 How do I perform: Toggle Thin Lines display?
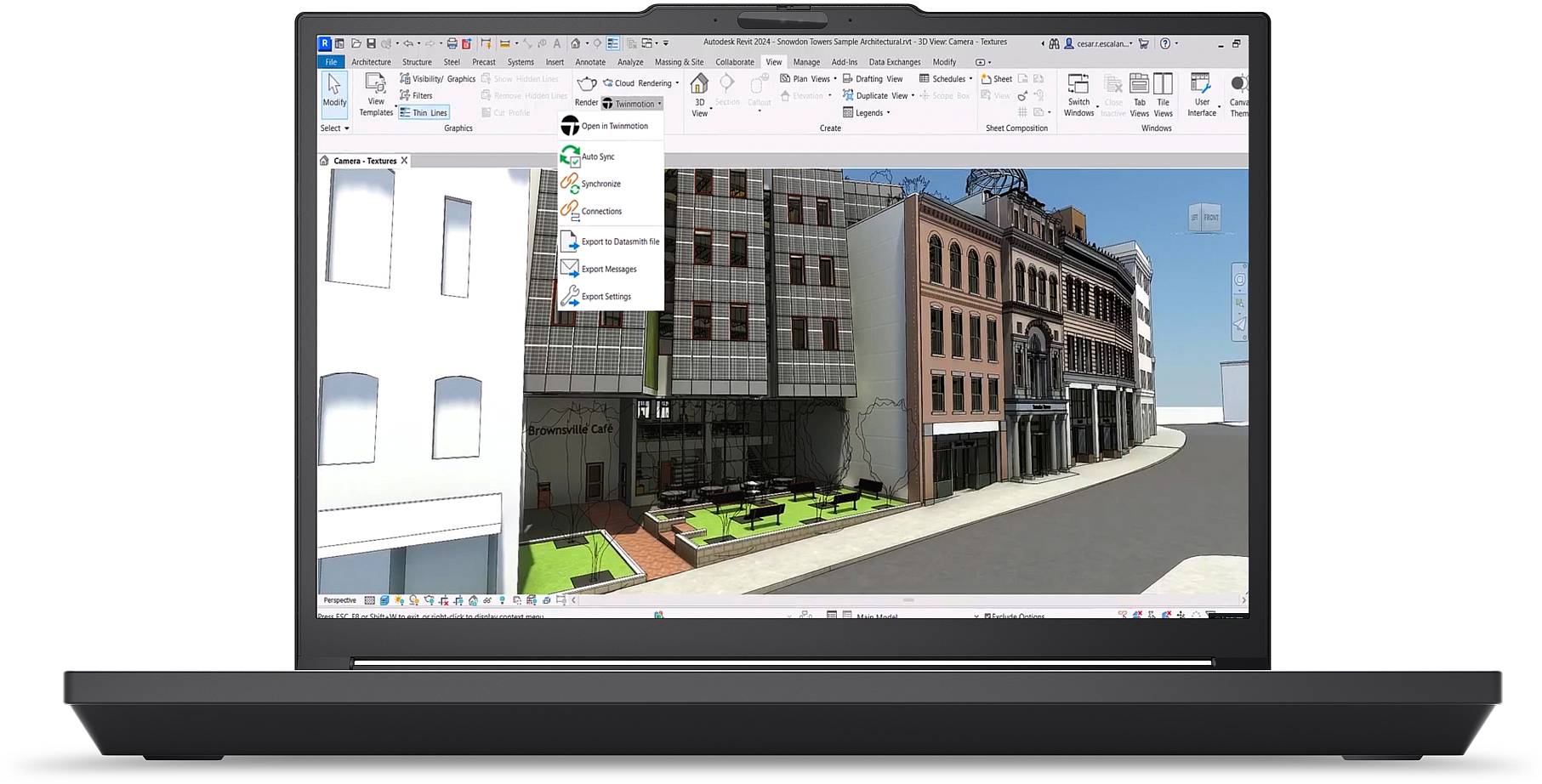point(424,113)
